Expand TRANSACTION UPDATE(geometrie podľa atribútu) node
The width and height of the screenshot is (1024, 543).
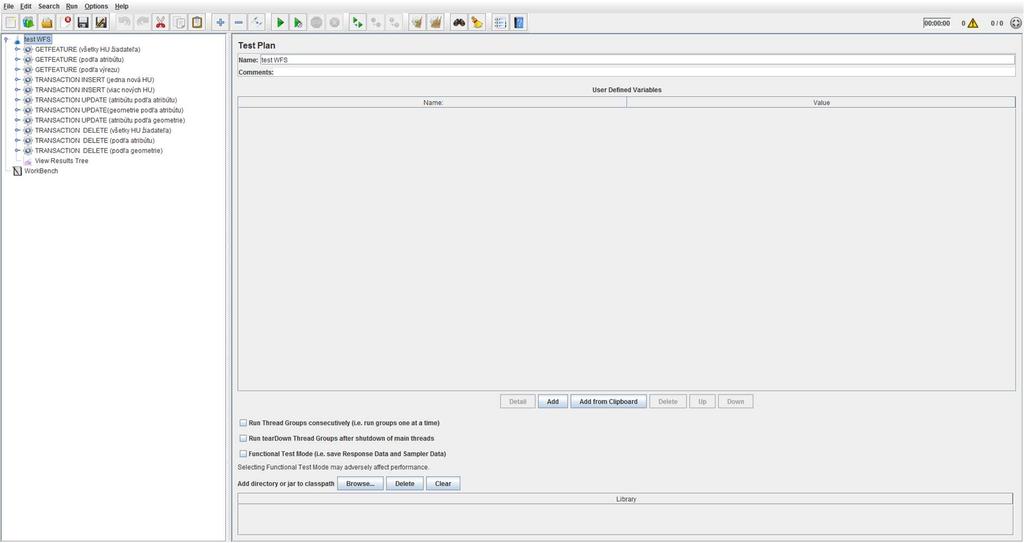18,110
